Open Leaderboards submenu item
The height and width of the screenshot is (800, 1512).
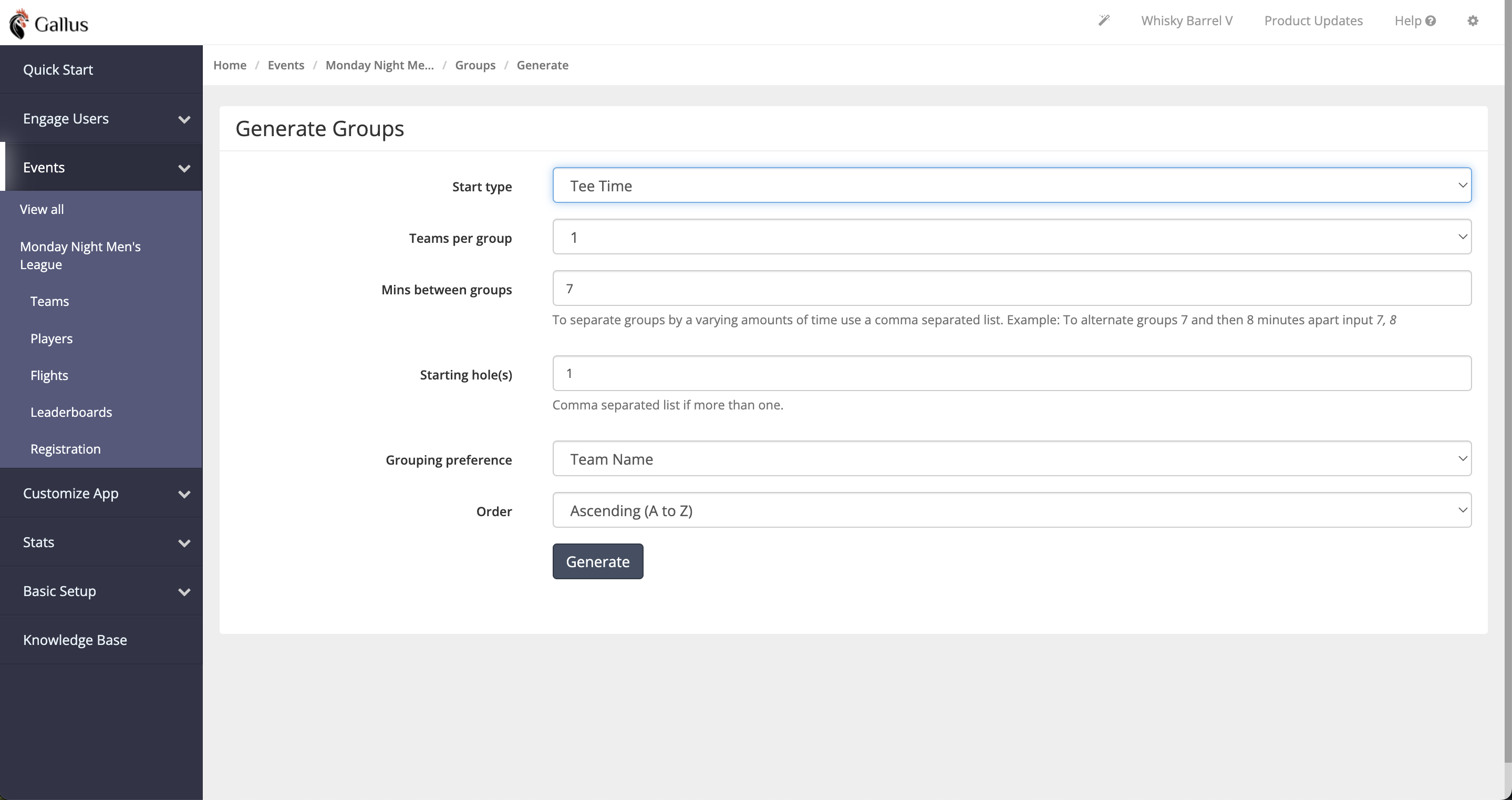pyautogui.click(x=71, y=412)
